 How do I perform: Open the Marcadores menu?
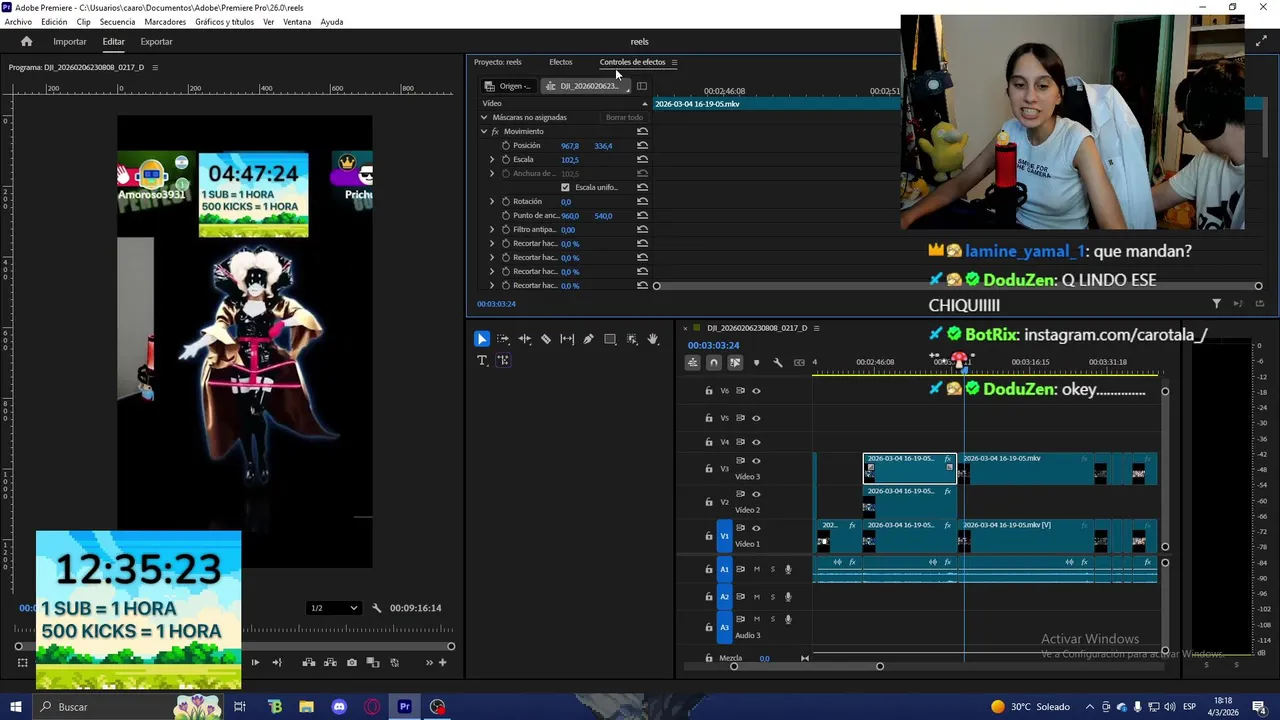pyautogui.click(x=165, y=22)
